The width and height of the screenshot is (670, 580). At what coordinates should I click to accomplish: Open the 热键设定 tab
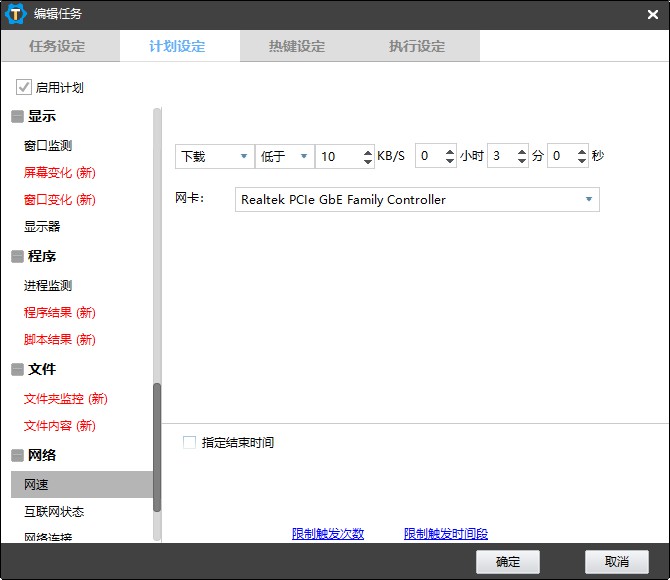297,46
